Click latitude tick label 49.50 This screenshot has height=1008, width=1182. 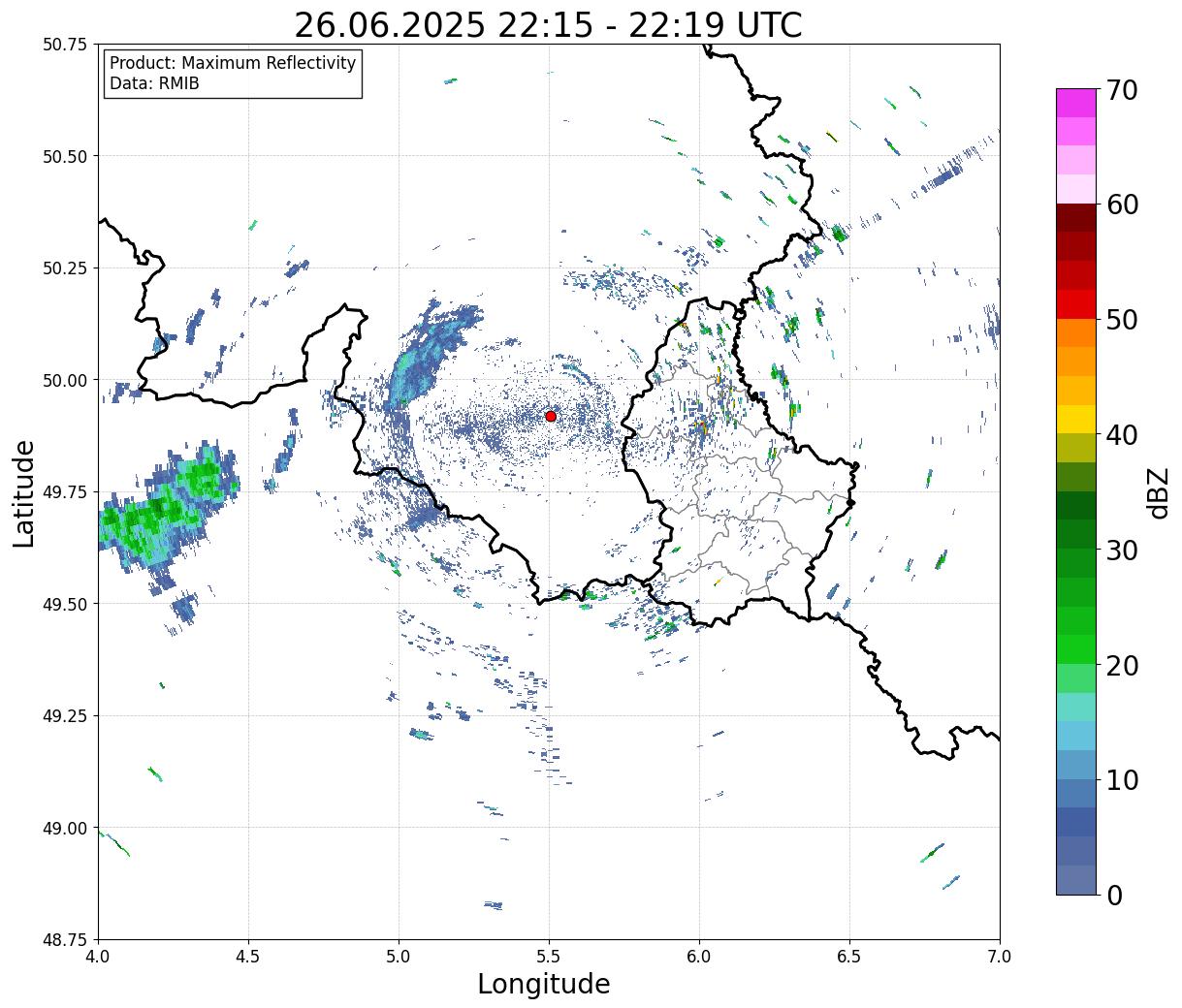tap(64, 604)
